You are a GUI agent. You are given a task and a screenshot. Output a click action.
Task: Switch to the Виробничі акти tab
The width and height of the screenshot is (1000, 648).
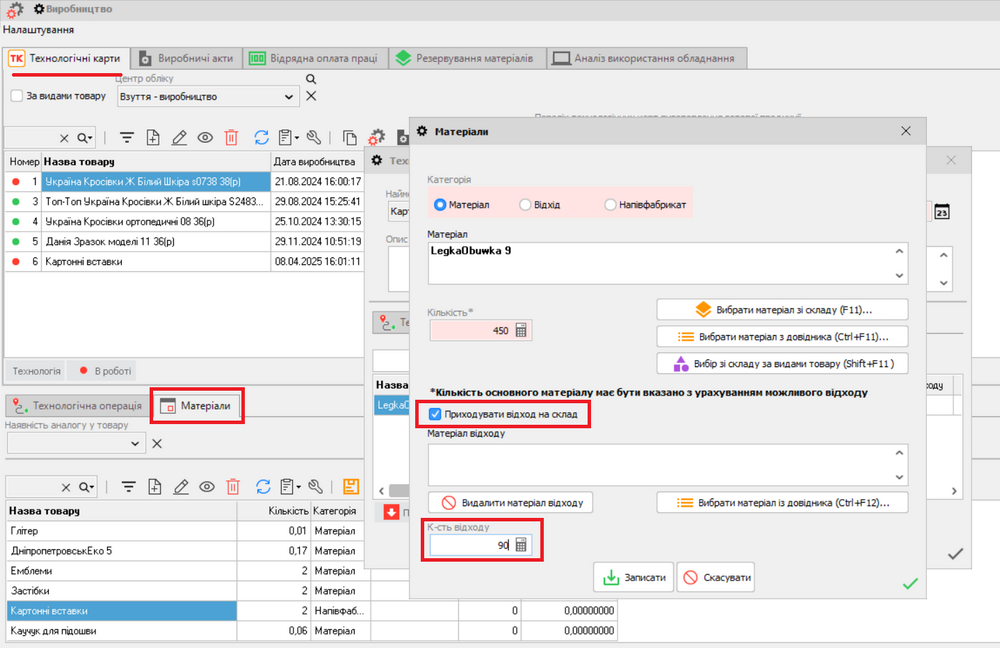(186, 58)
